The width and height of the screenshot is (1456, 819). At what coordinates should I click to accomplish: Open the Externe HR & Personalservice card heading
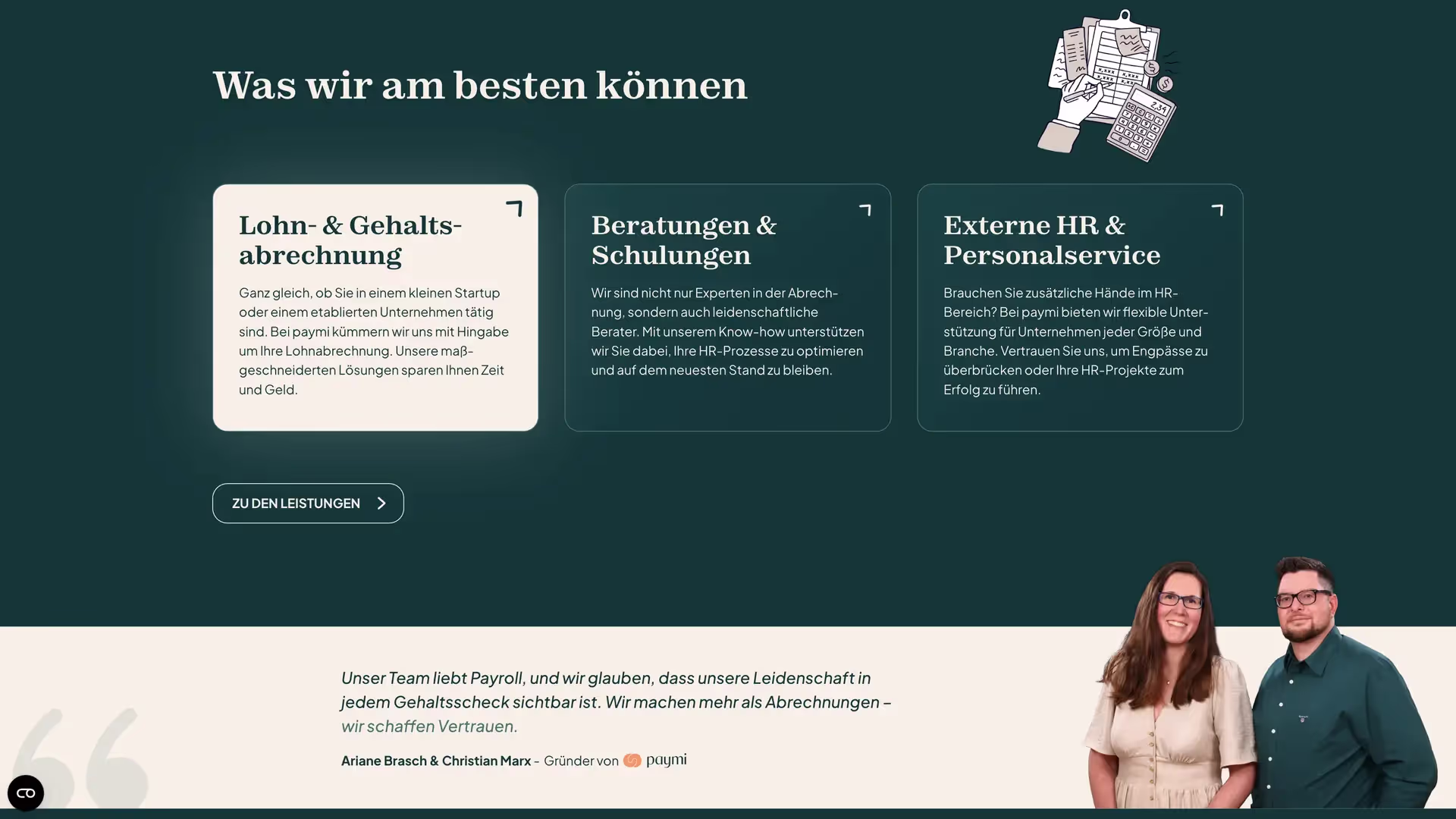pyautogui.click(x=1052, y=240)
